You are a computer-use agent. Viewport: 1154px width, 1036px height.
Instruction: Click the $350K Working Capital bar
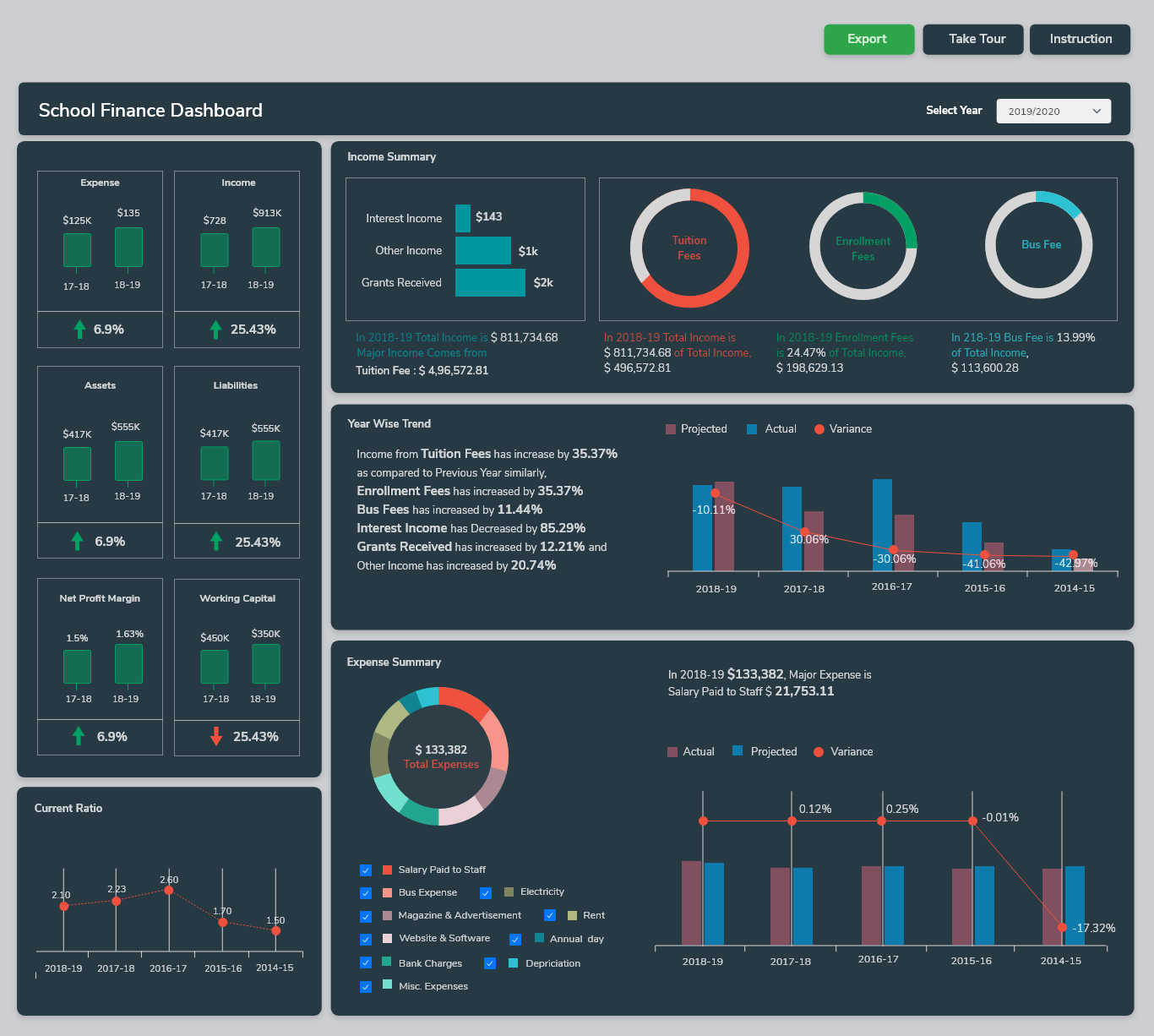266,663
